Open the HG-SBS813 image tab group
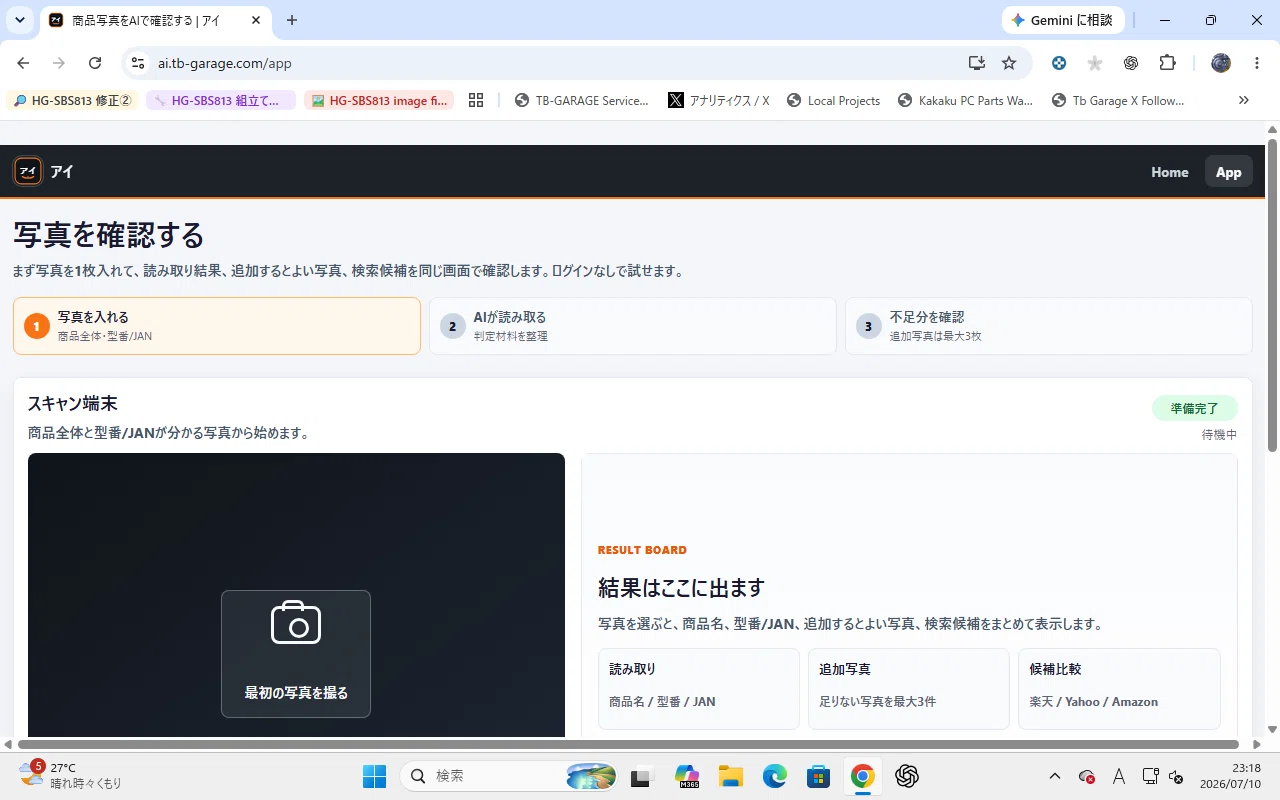Screen dimensions: 1280x800 379,100
